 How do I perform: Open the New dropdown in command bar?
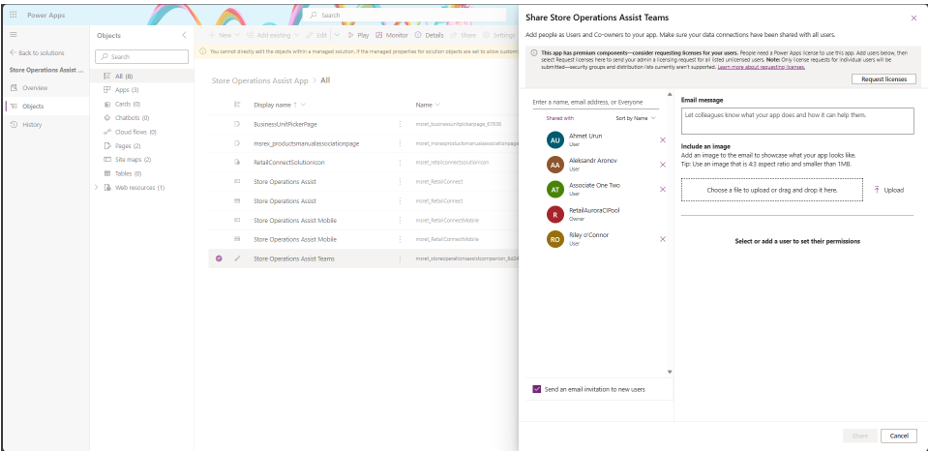(225, 35)
